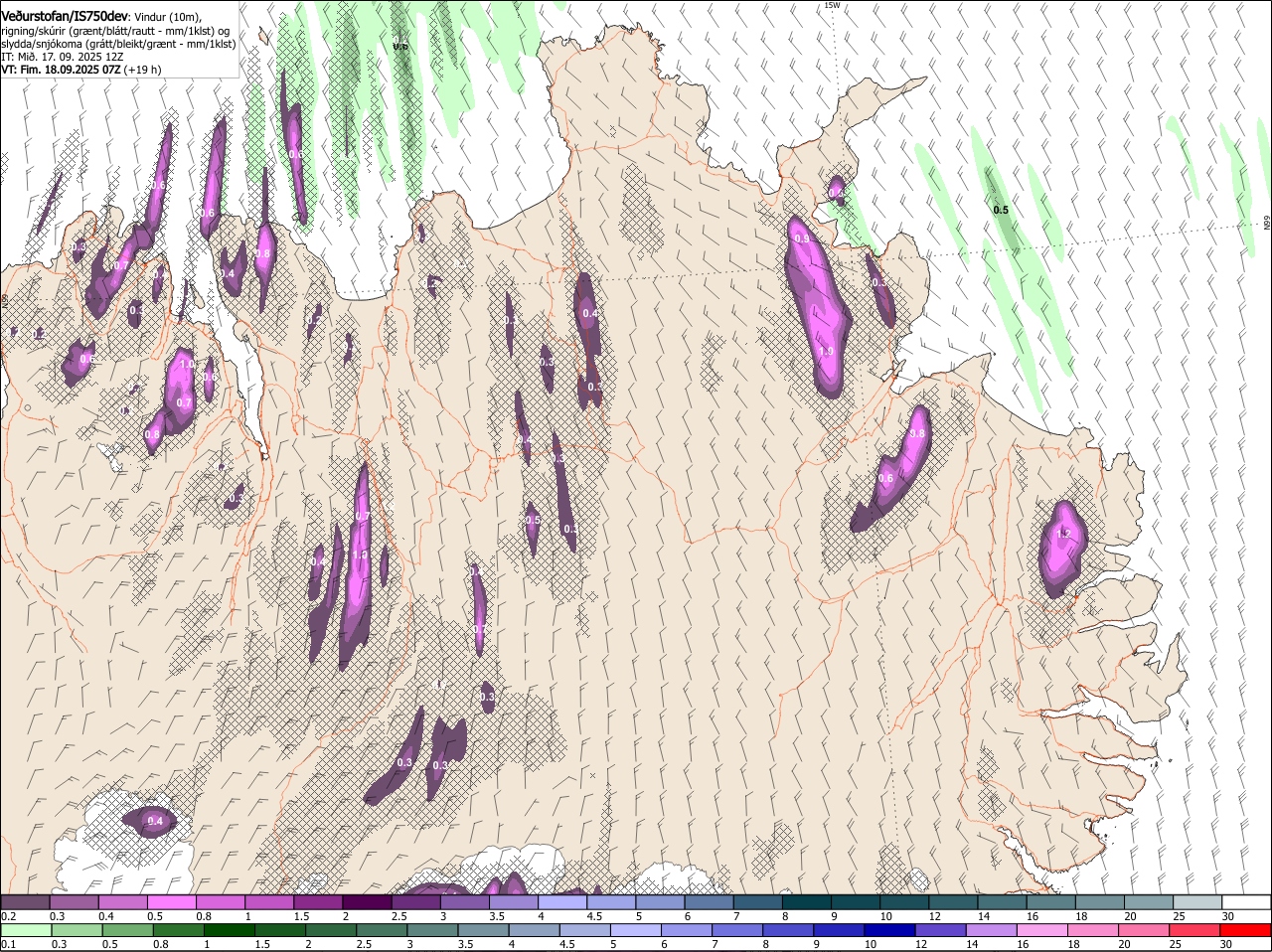Click the medium green 0.5–0.8 swatch, lower legend
The image size is (1272, 952).
[129, 931]
